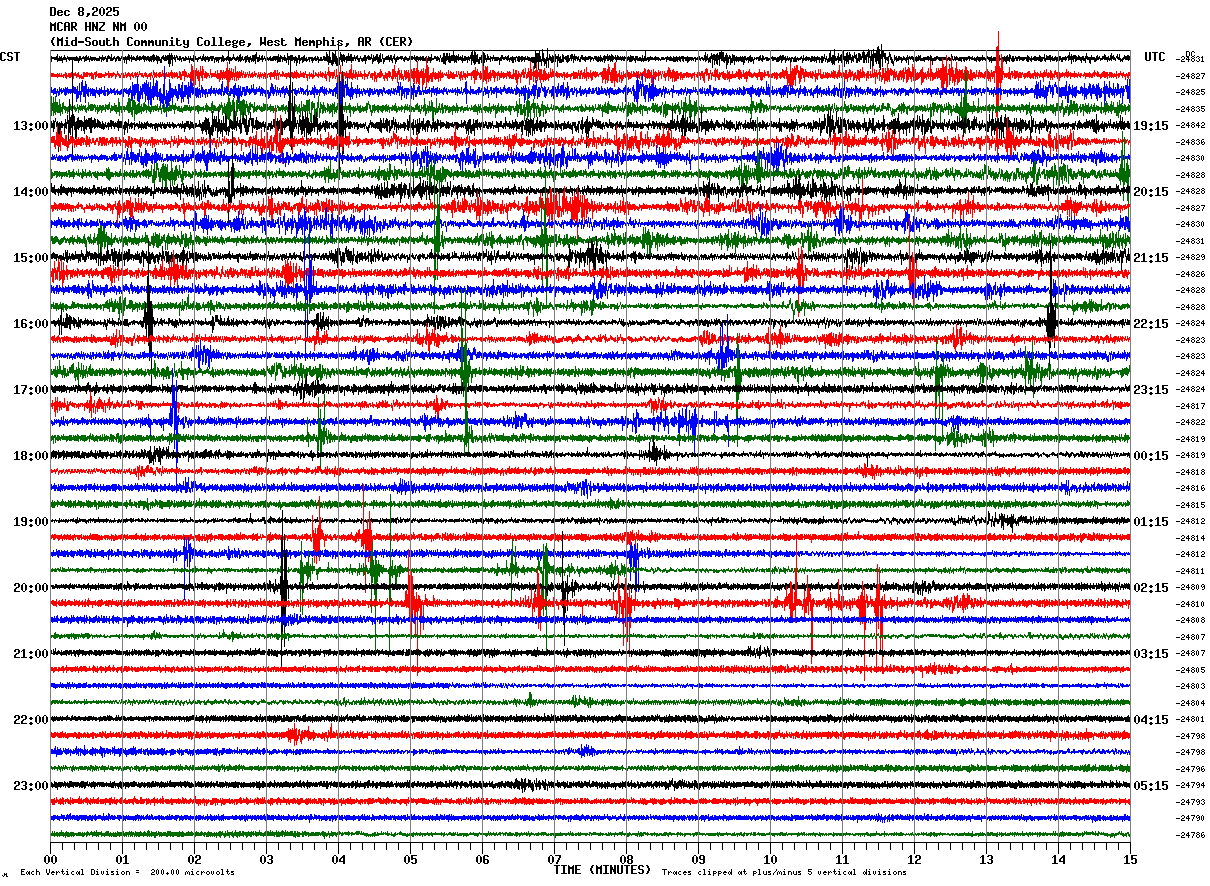The height and width of the screenshot is (886, 1210).
Task: Click minute tick label 09 on bottom axis
Action: pos(698,858)
